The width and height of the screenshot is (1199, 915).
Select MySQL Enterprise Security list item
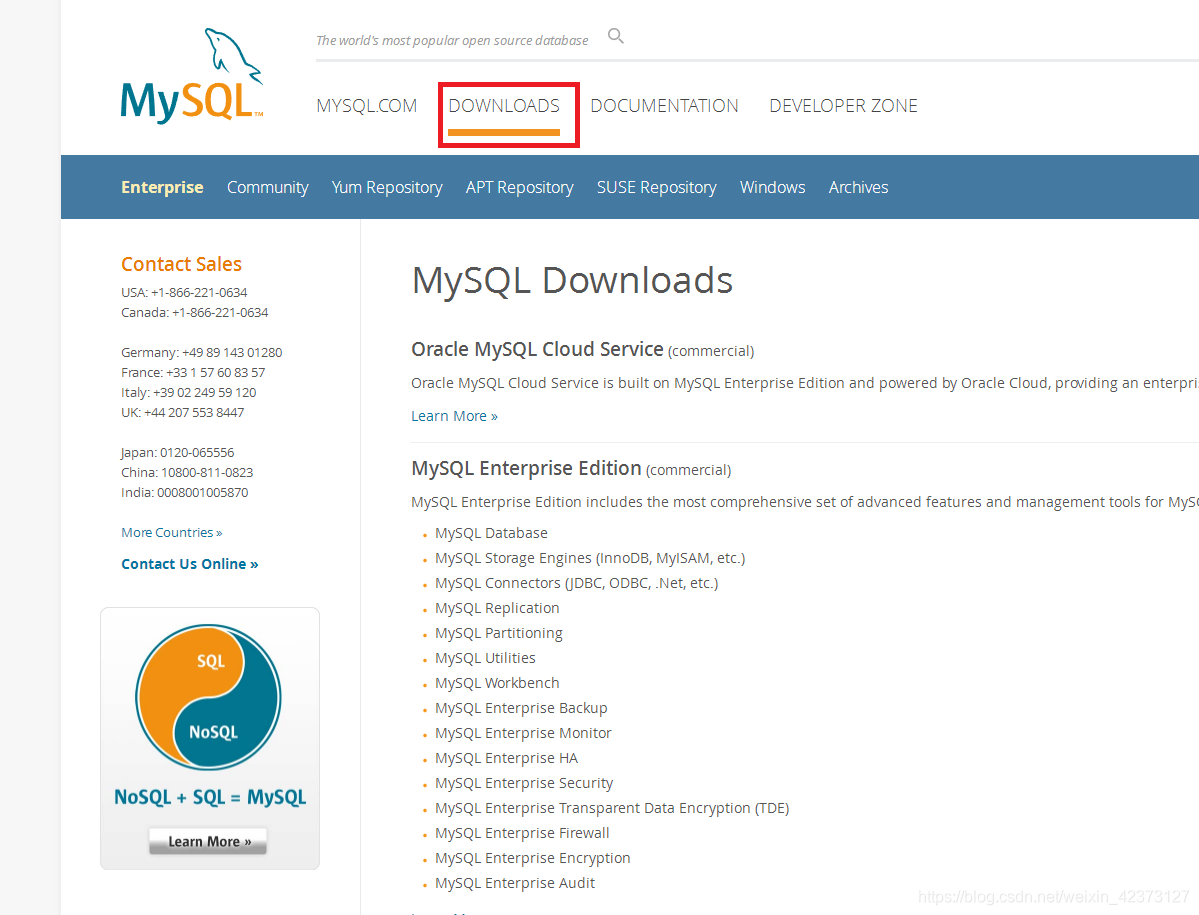tap(524, 784)
